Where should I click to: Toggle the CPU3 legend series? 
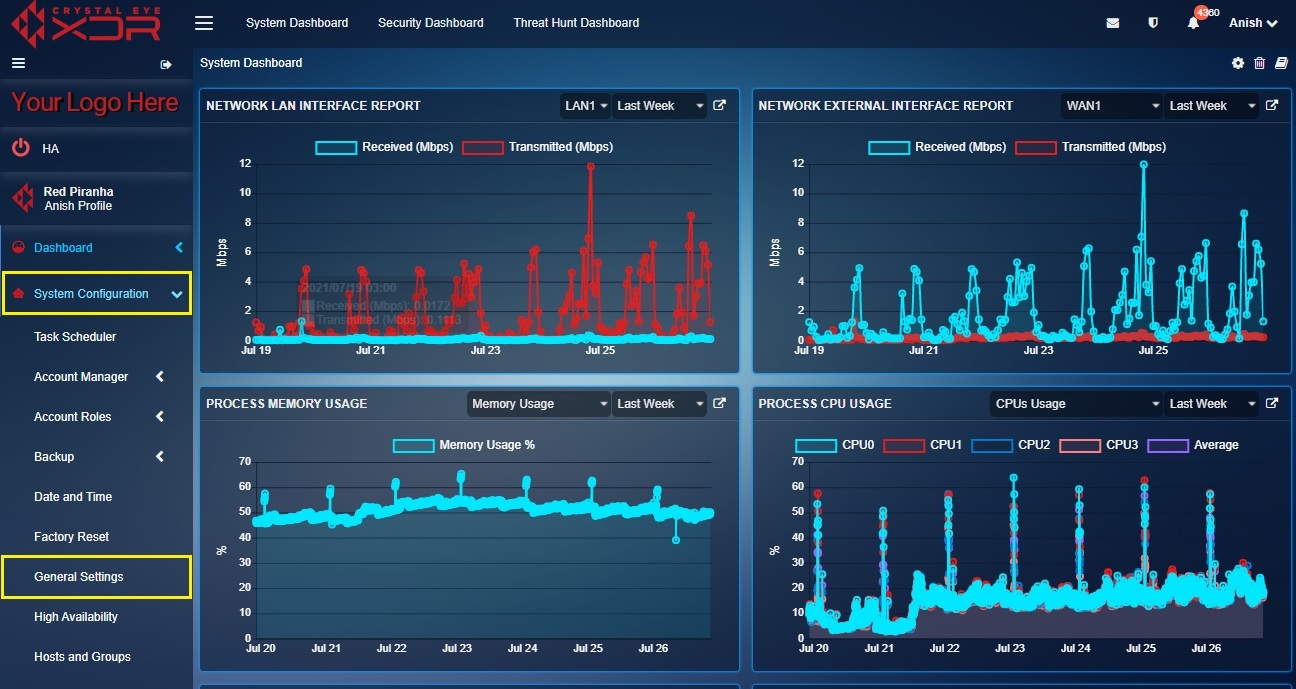tap(1098, 445)
